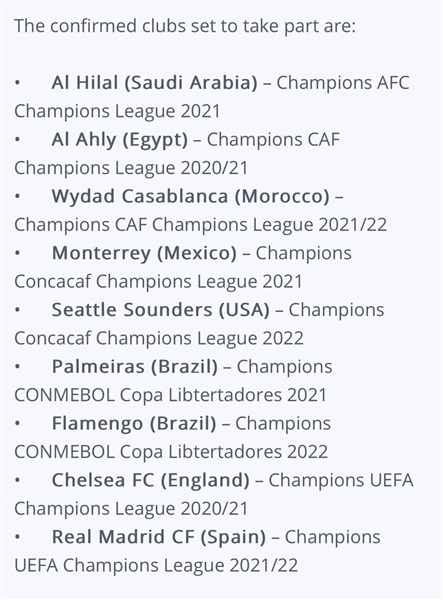This screenshot has width=443, height=600.
Task: Click "CONMEBOL Copa Libtertadores 2022" text
Action: coord(171,452)
